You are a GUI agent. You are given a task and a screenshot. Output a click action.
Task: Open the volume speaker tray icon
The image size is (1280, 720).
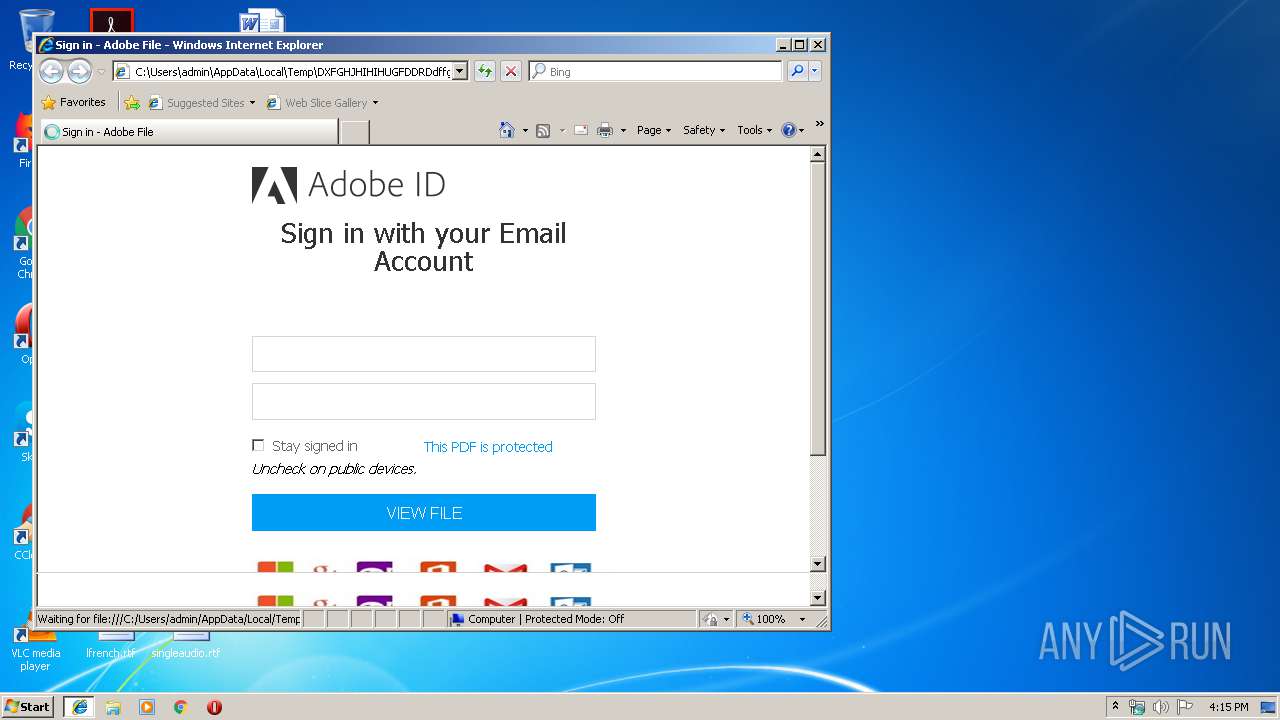(1161, 707)
